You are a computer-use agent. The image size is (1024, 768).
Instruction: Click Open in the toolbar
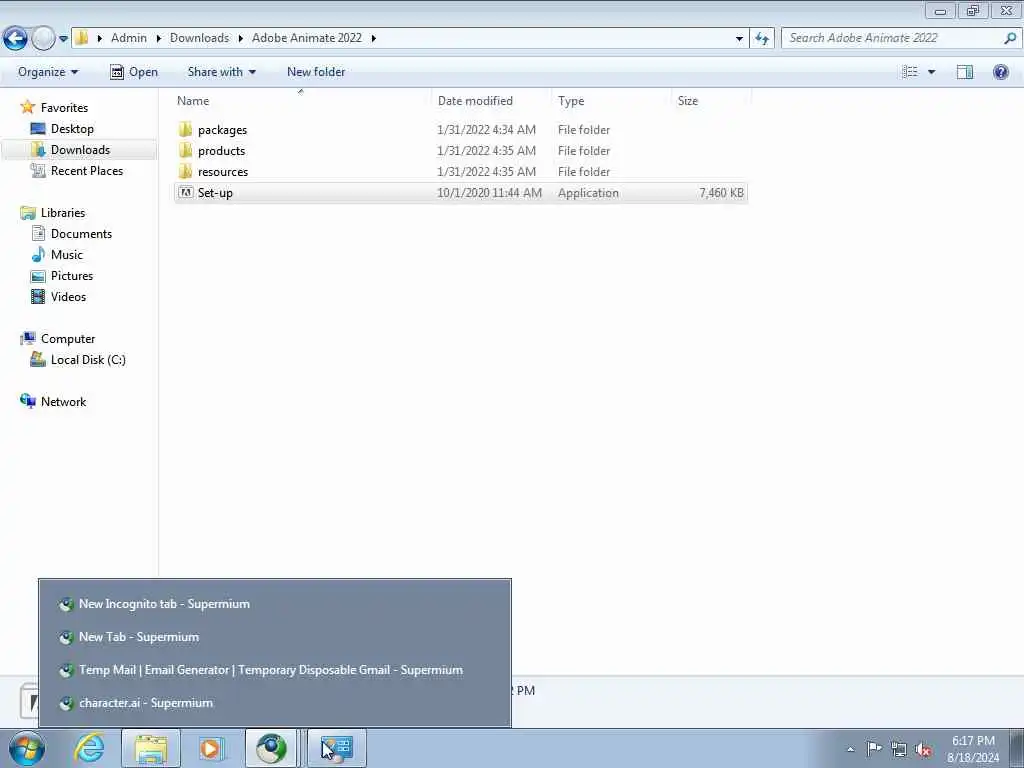coord(134,72)
